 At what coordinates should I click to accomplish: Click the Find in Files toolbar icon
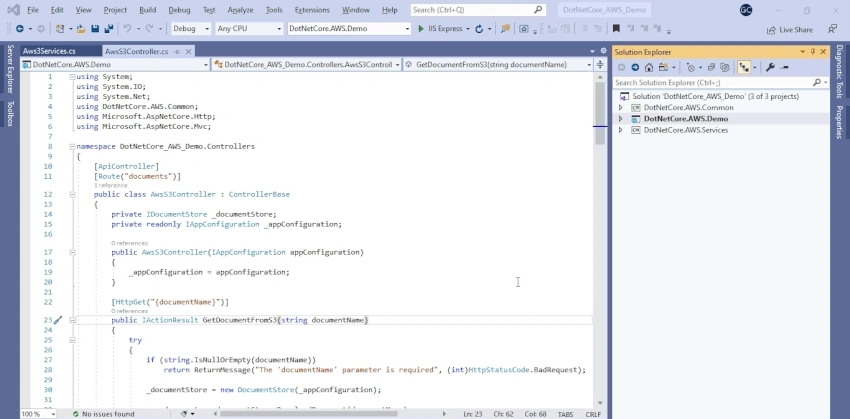point(505,29)
